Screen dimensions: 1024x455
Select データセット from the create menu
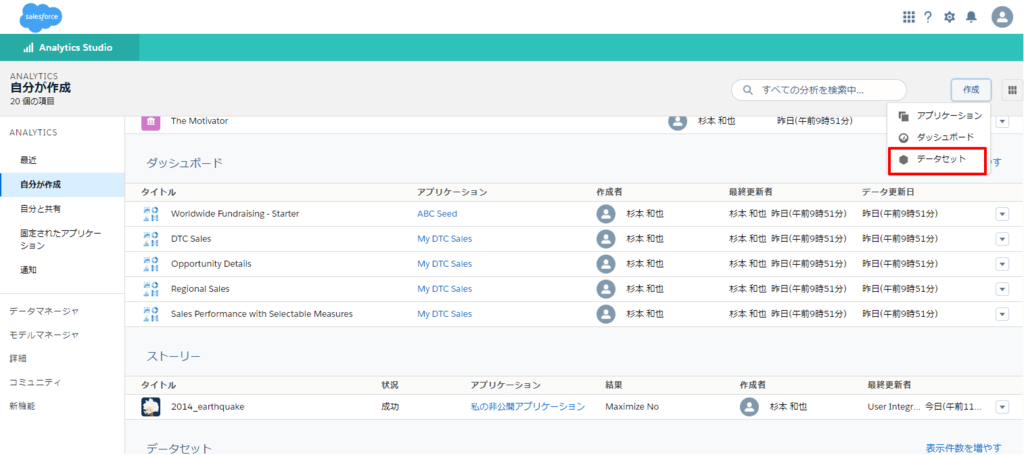(x=941, y=159)
